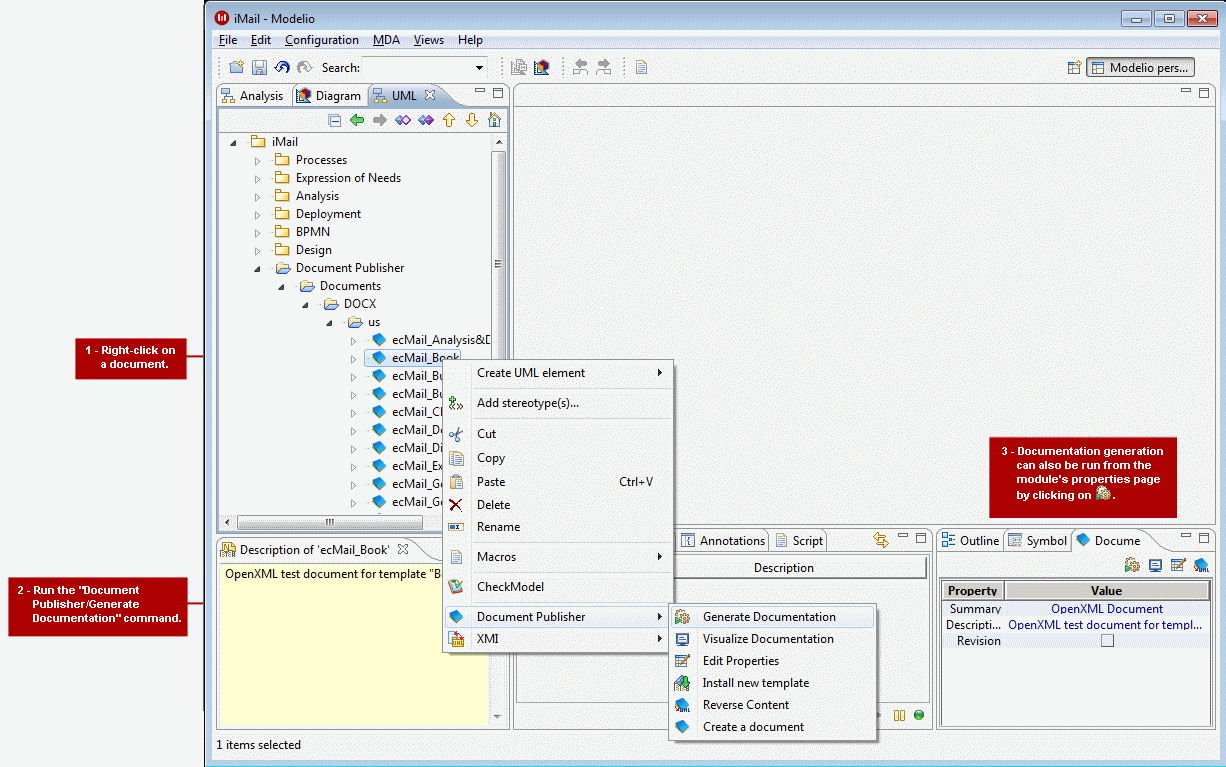Click the gray documents icon beside Search box
This screenshot has height=767, width=1226.
[519, 67]
